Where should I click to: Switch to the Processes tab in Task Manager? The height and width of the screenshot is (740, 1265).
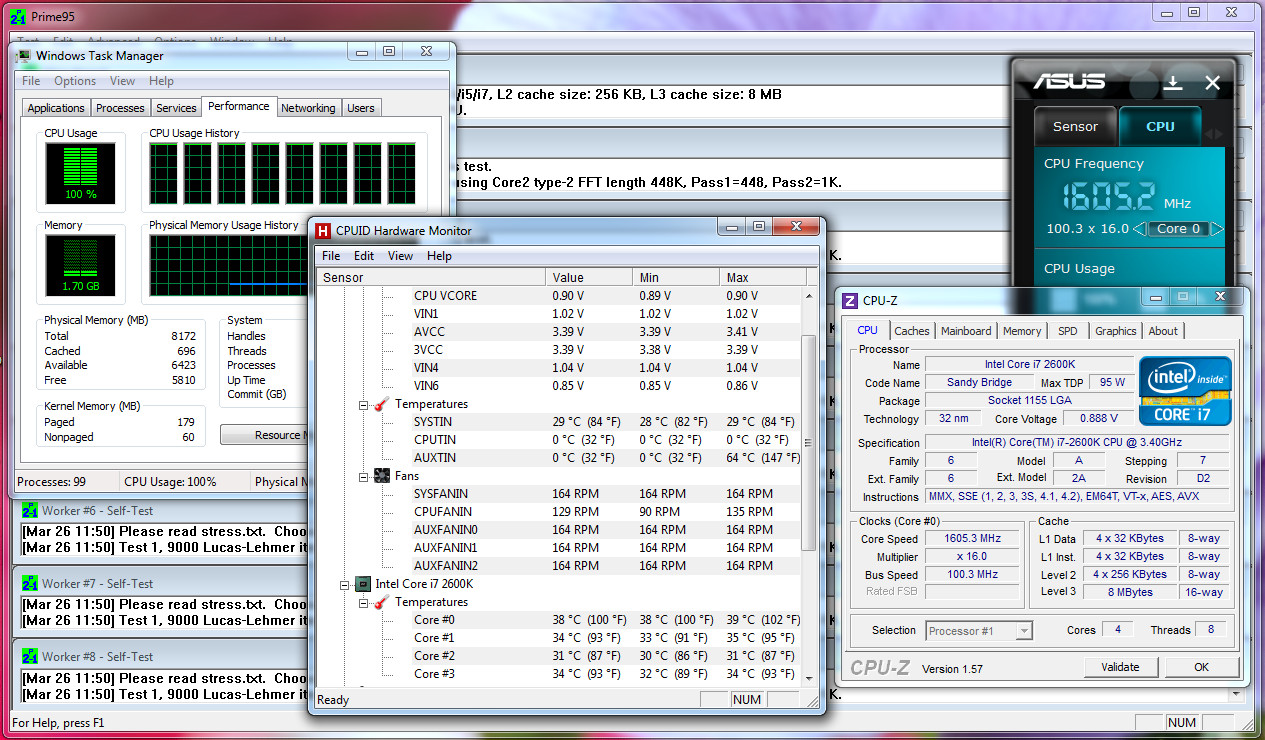coord(120,108)
